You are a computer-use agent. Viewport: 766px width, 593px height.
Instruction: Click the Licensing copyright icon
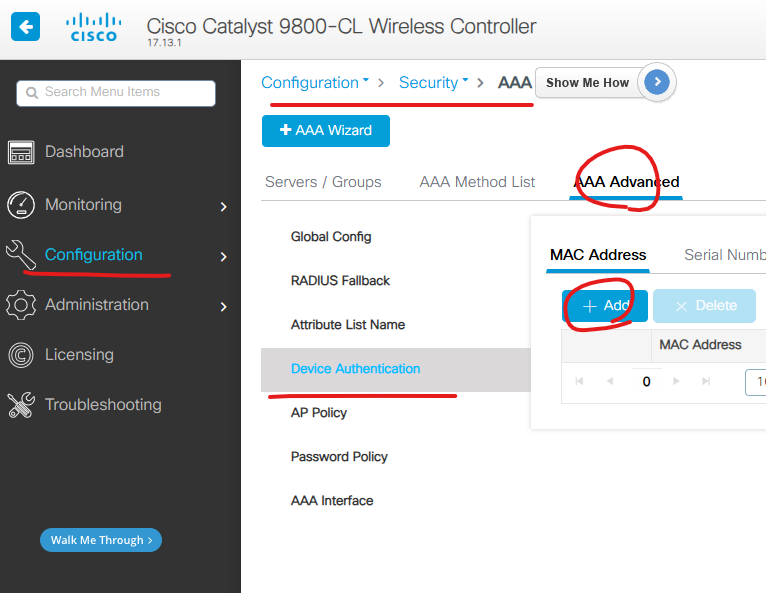click(21, 355)
